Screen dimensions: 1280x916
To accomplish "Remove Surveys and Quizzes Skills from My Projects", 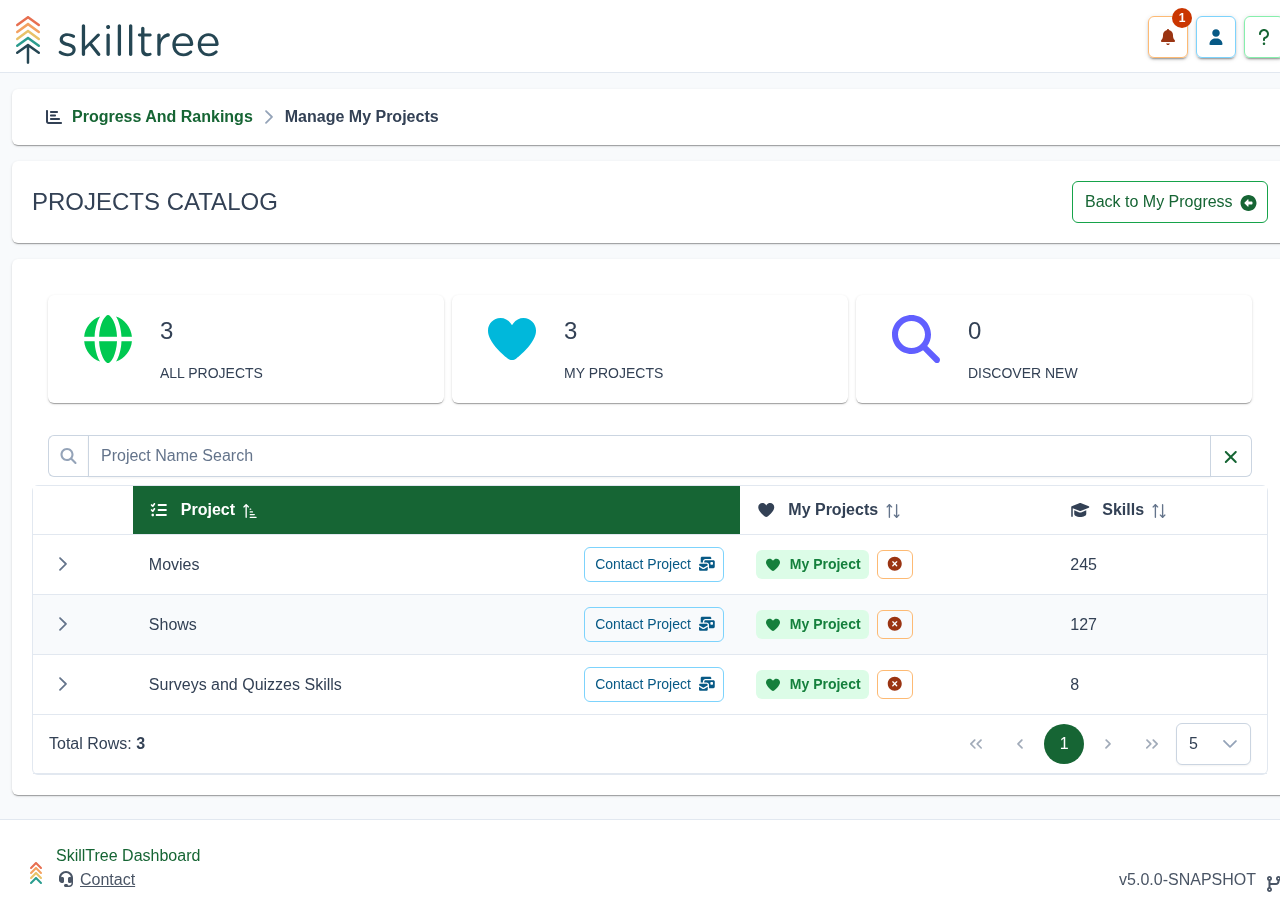I will click(894, 684).
